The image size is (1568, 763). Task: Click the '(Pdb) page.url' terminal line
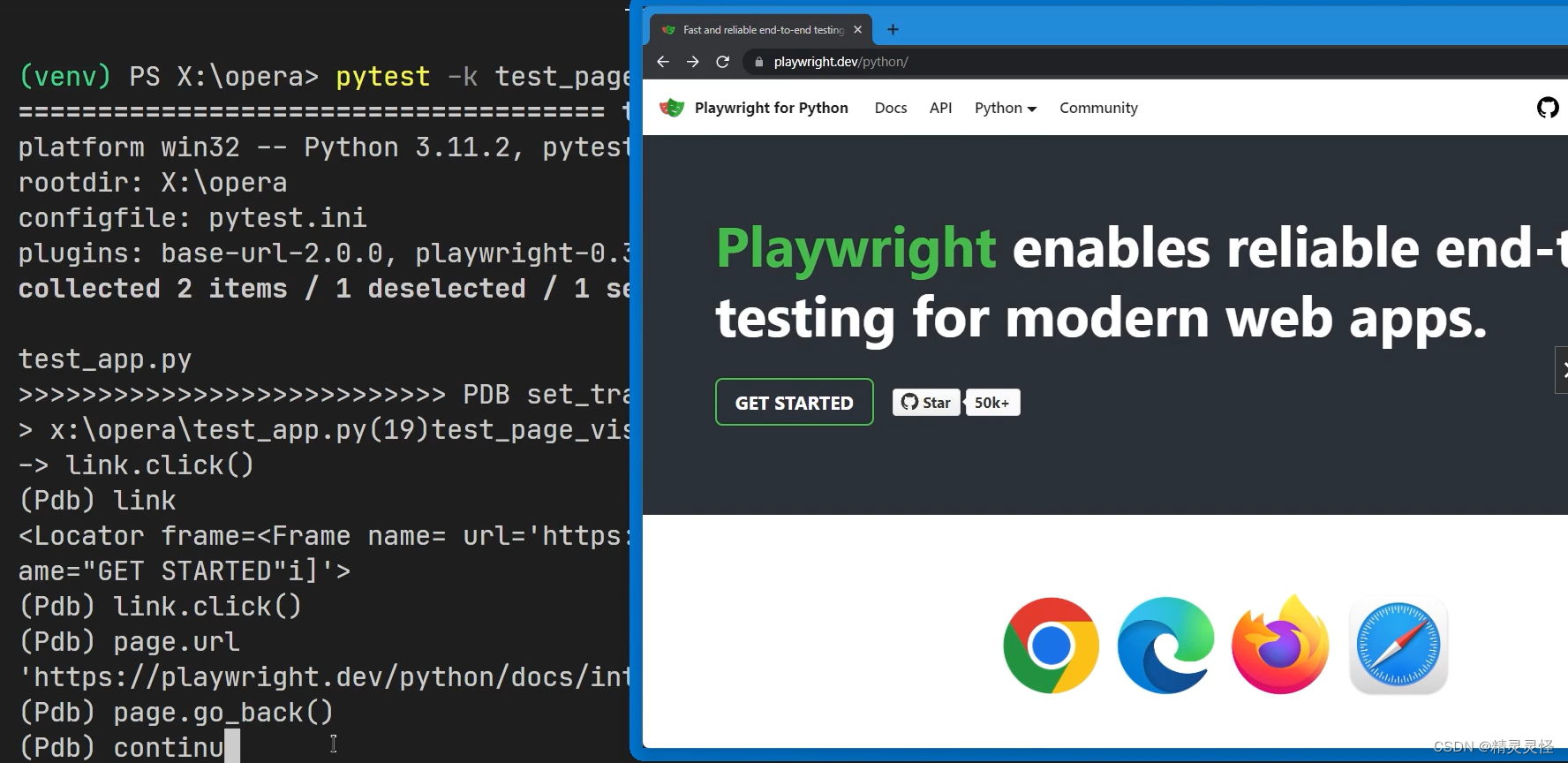[x=129, y=641]
